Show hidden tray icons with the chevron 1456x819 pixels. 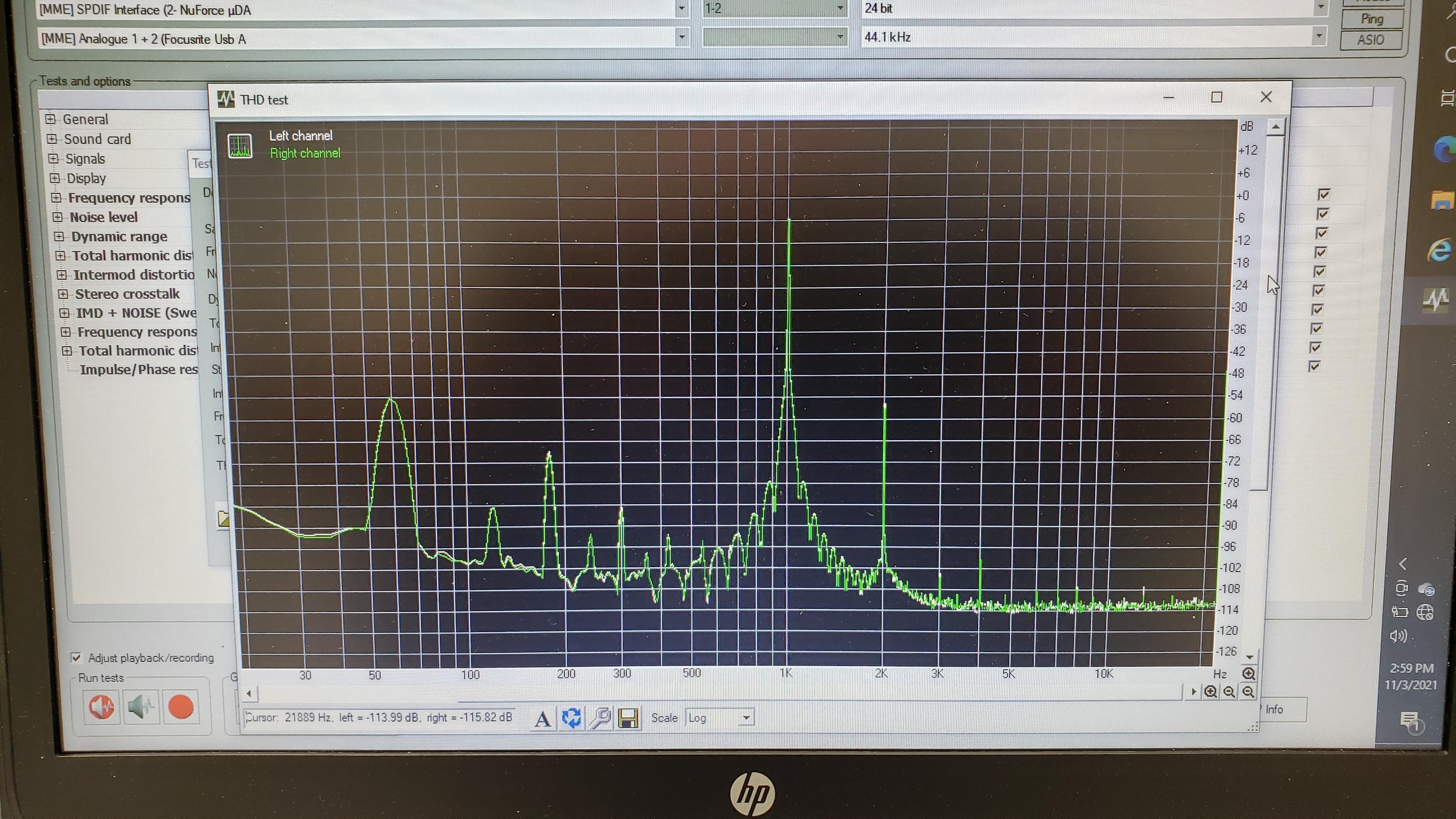tap(1403, 563)
